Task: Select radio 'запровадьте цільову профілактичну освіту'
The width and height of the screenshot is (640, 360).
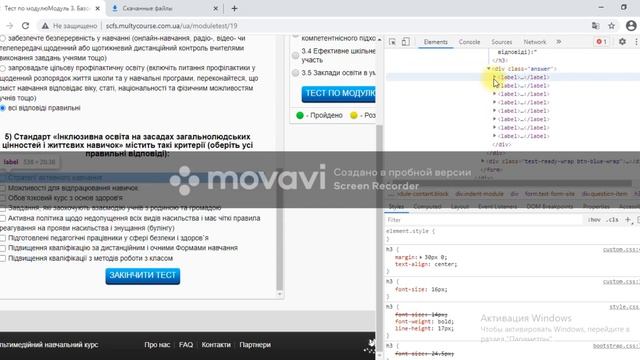Action: [x=3, y=68]
